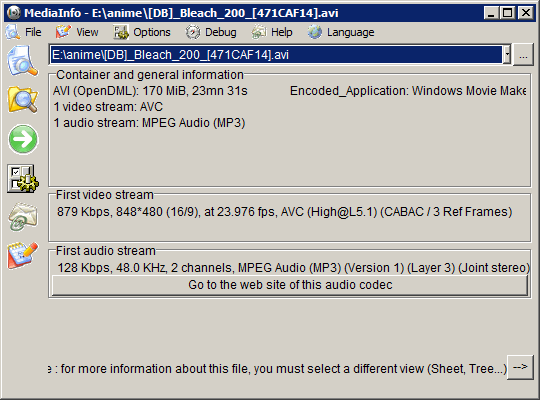Maximize the MediaInfo window
Screen dimensions: 540x400
click(x=508, y=13)
